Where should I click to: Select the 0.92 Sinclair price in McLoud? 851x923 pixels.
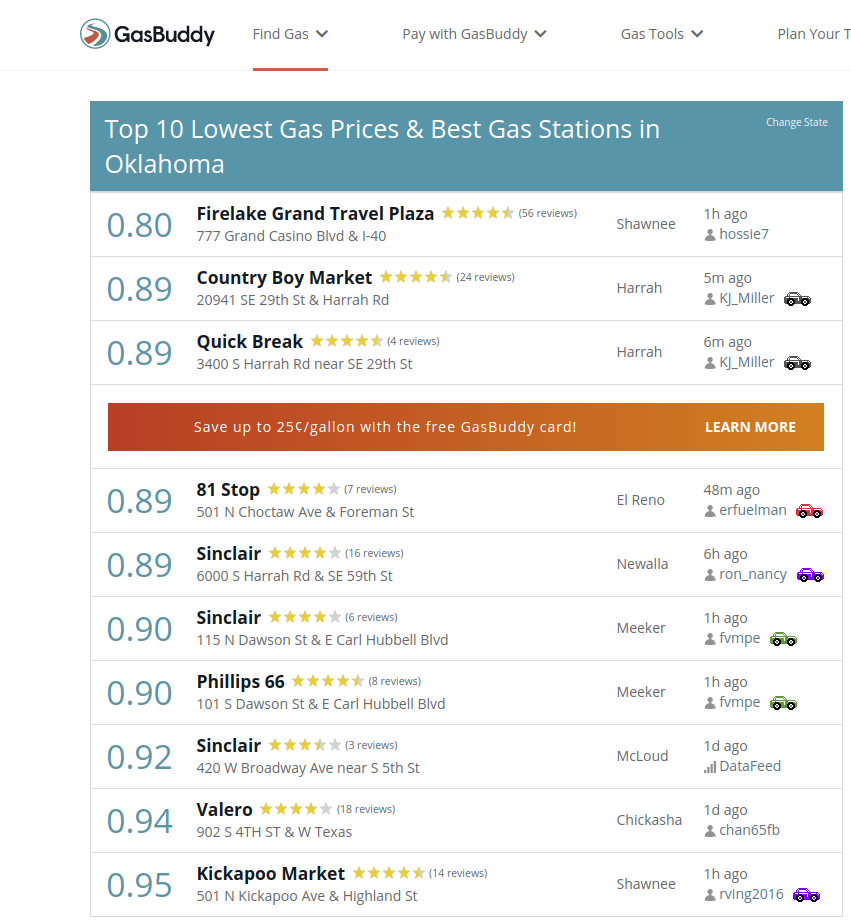(140, 757)
